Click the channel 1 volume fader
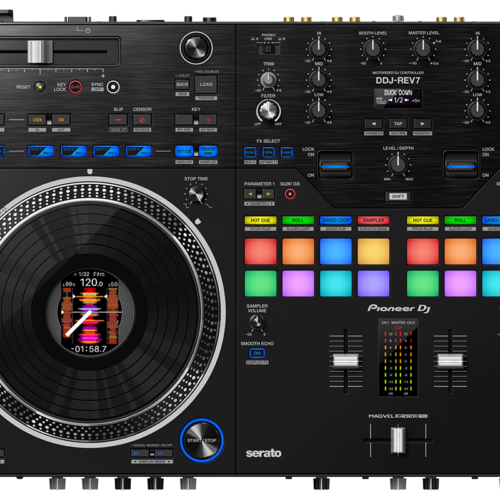 click(346, 361)
